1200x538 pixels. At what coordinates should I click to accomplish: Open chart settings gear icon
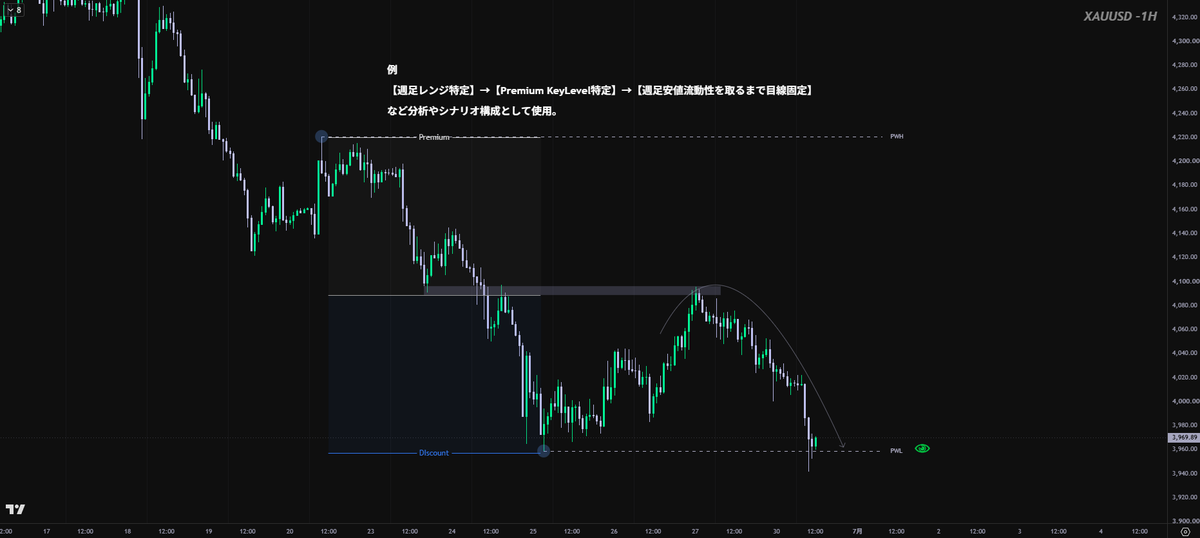[1184, 532]
